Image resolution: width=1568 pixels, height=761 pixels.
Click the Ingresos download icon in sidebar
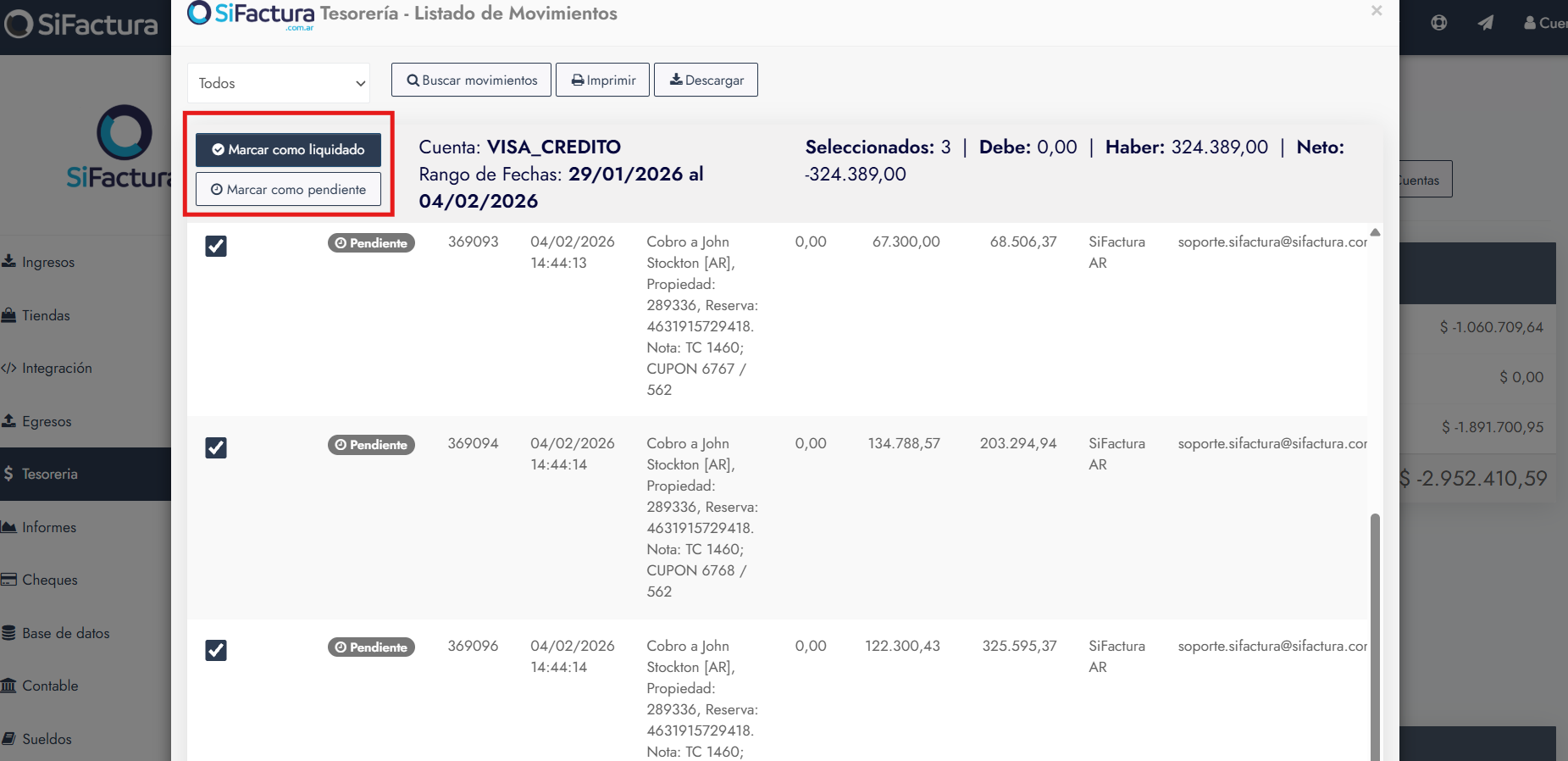9,261
